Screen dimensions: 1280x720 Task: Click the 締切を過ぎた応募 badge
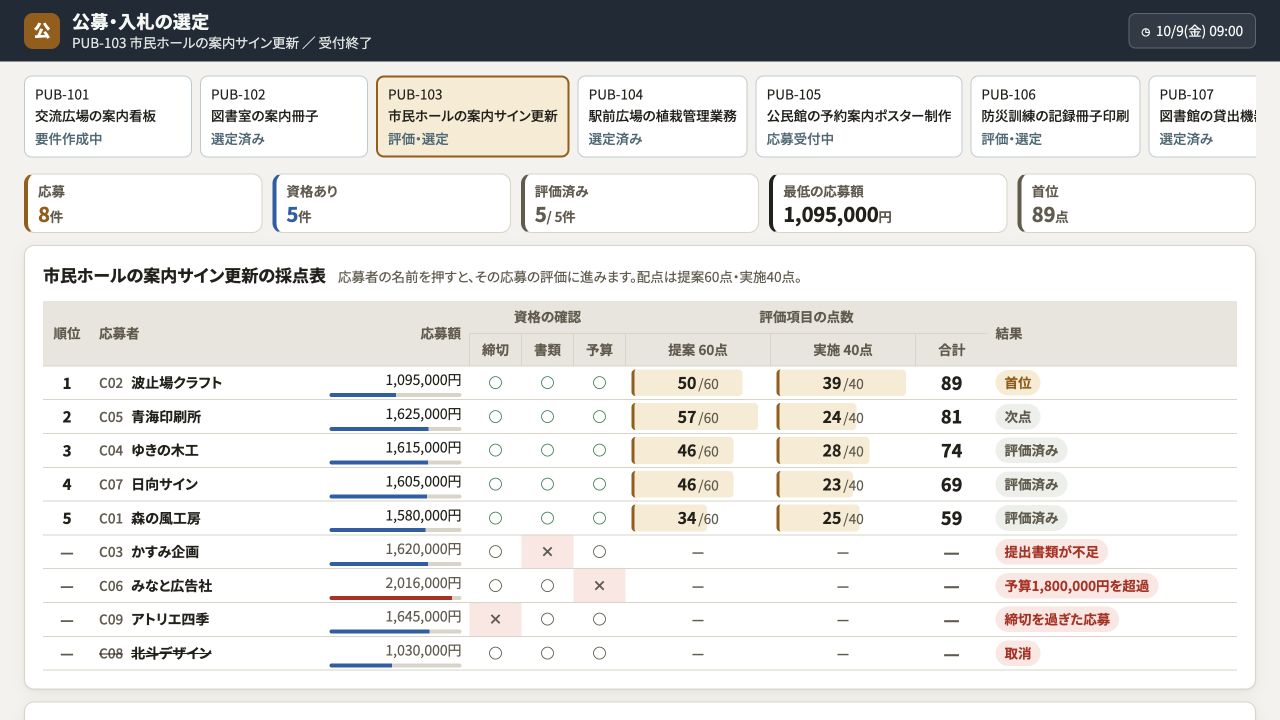[x=1057, y=620]
